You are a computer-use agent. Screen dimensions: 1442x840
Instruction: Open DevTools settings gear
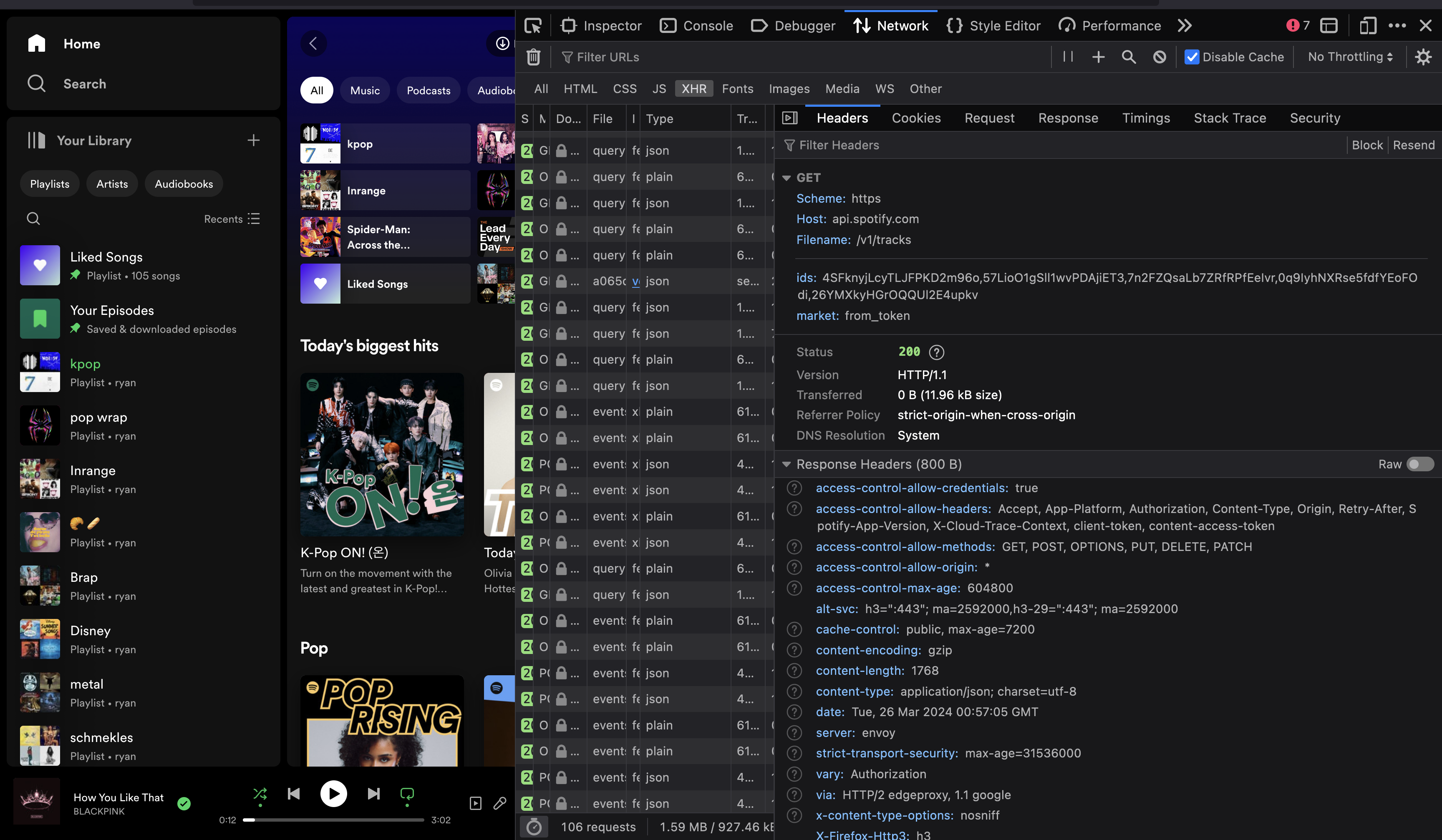1424,57
